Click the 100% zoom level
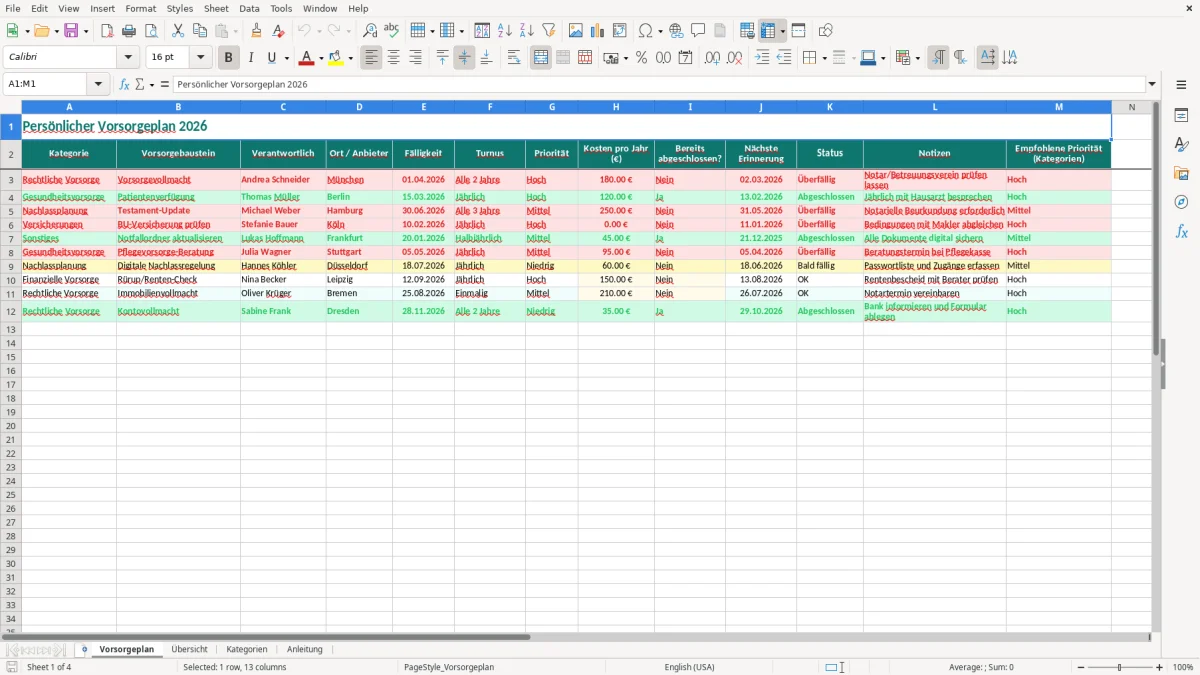Screen dimensions: 1200x675 pos(1183,667)
